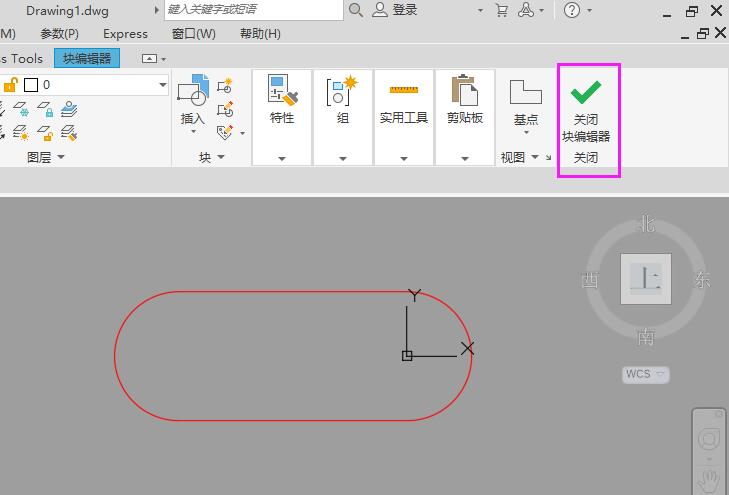Switch to the 块编辑器 ribbon tab
Viewport: 729px width, 495px height.
click(87, 58)
